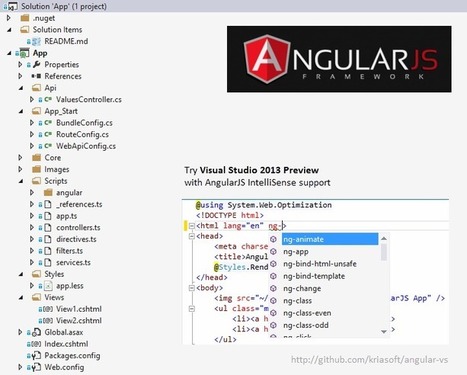Click the icon beside ng-animate suggestion
The width and height of the screenshot is (467, 375).
pyautogui.click(x=273, y=239)
